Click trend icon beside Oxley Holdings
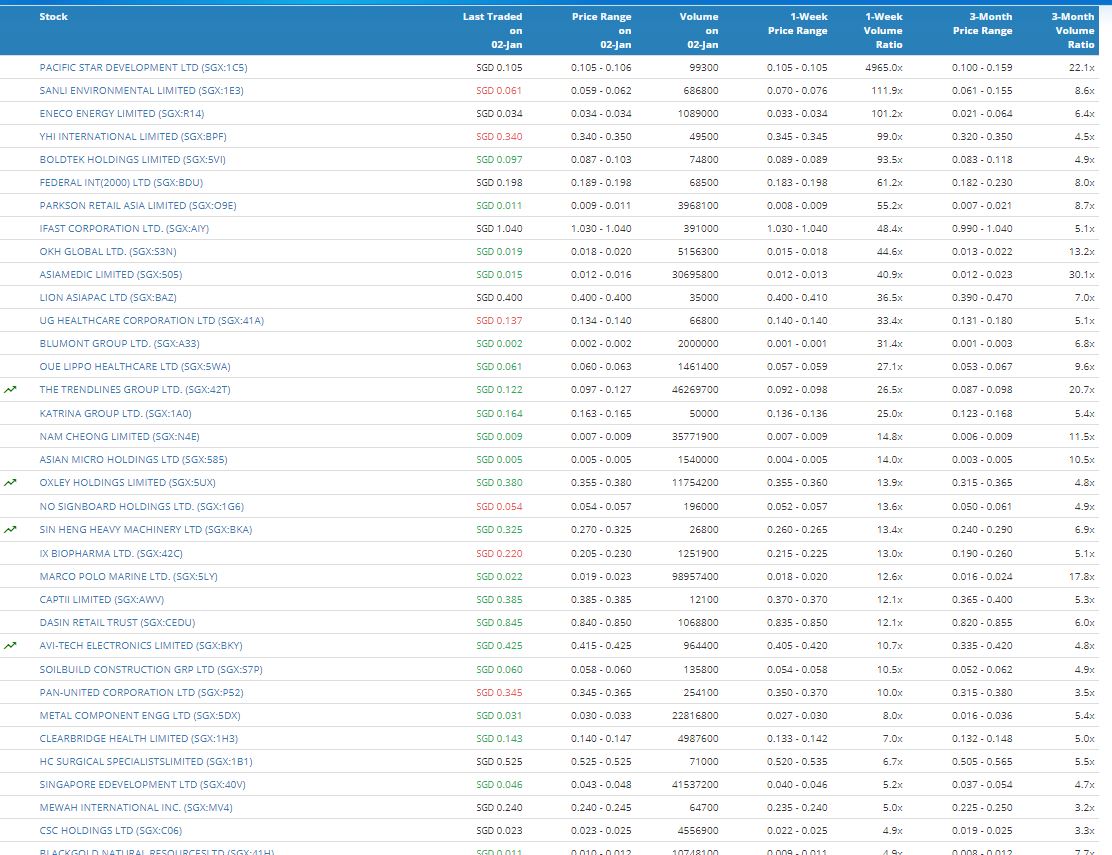This screenshot has width=1112, height=855. (x=10, y=483)
